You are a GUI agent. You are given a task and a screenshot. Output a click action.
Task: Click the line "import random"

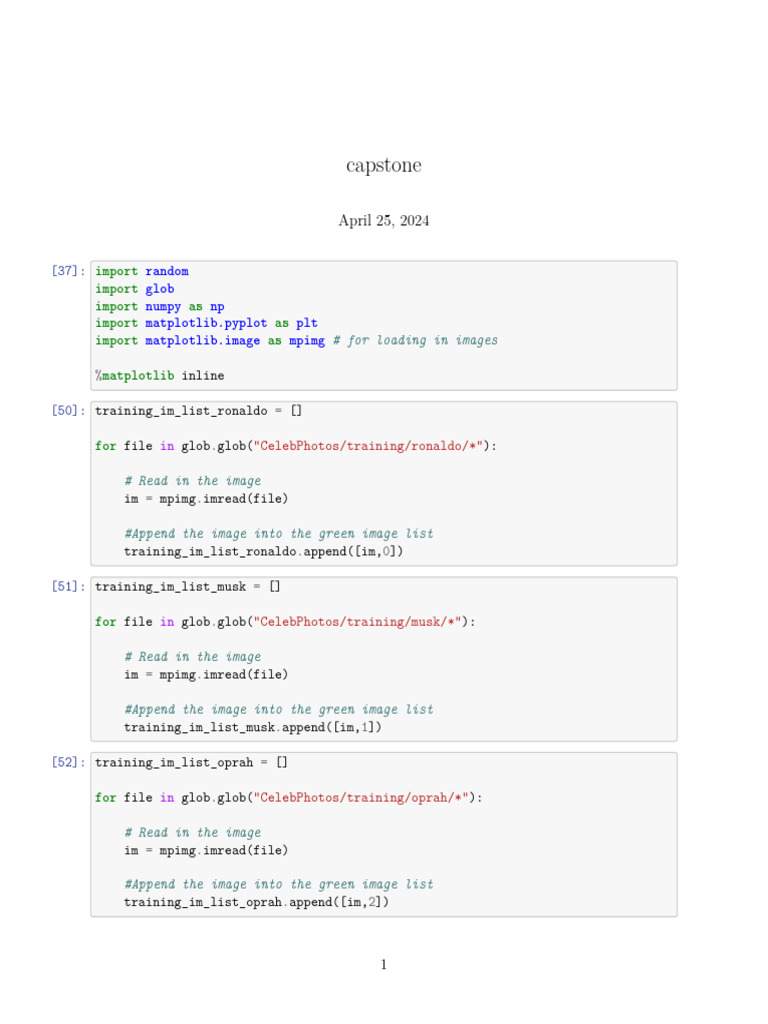click(142, 271)
